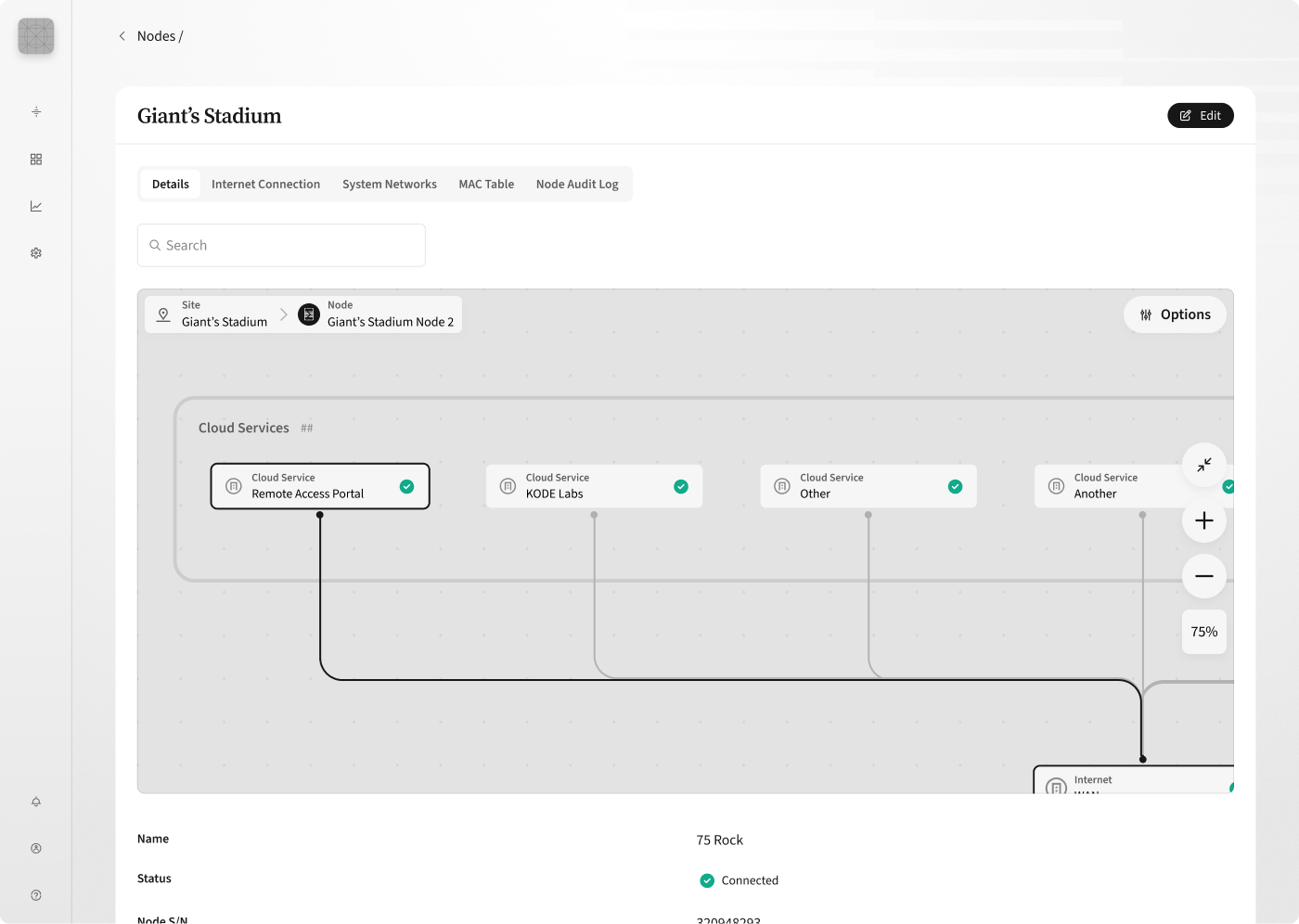
Task: Click the site location pin icon
Action: click(163, 314)
